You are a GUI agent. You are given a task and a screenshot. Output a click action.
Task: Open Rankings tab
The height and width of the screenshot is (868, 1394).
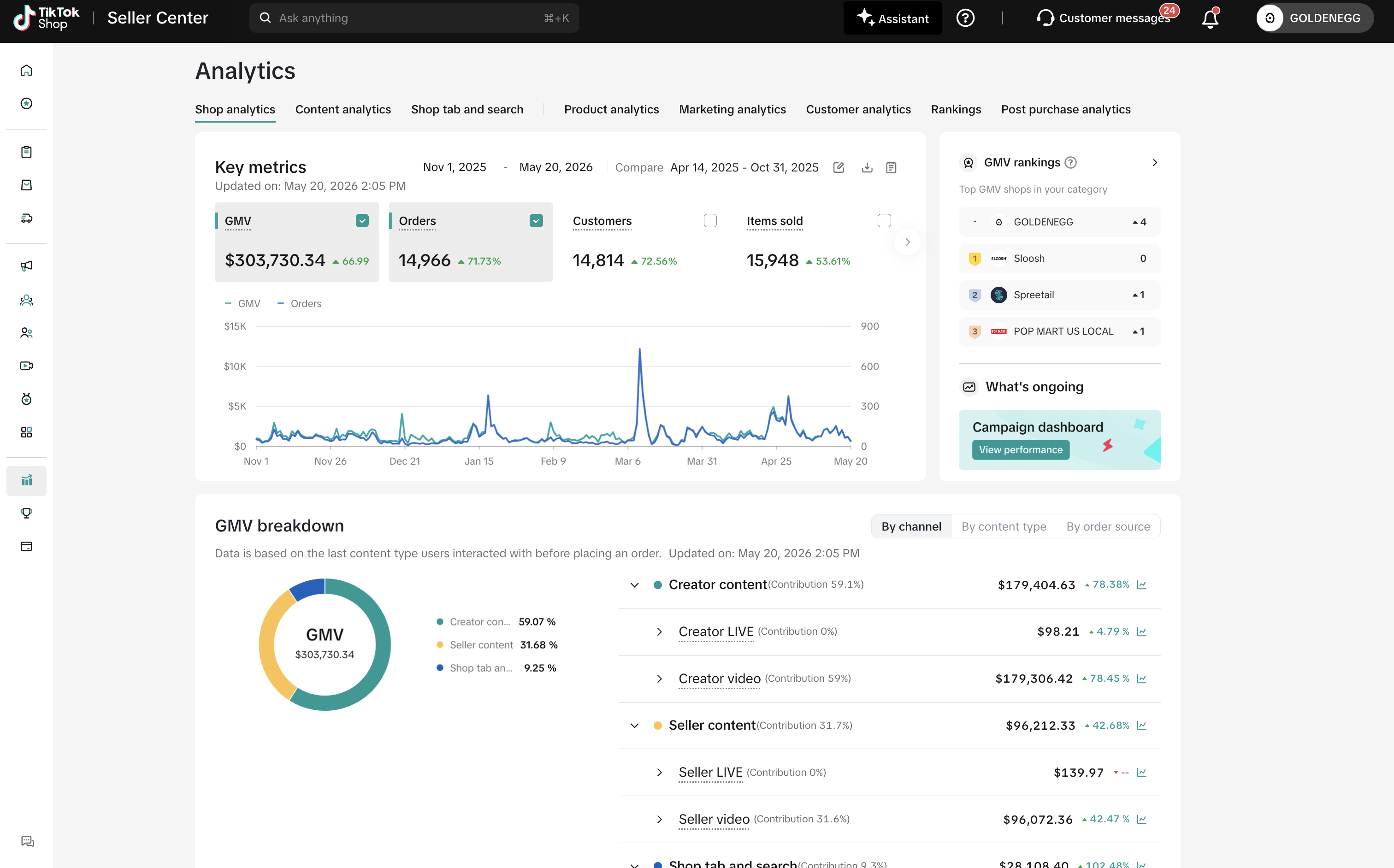click(x=956, y=109)
